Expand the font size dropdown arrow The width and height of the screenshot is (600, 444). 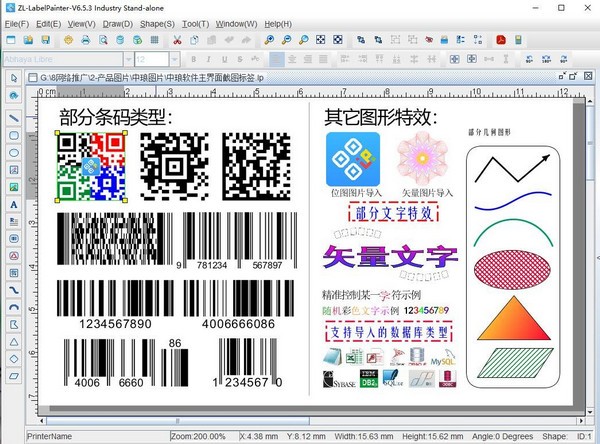(174, 59)
